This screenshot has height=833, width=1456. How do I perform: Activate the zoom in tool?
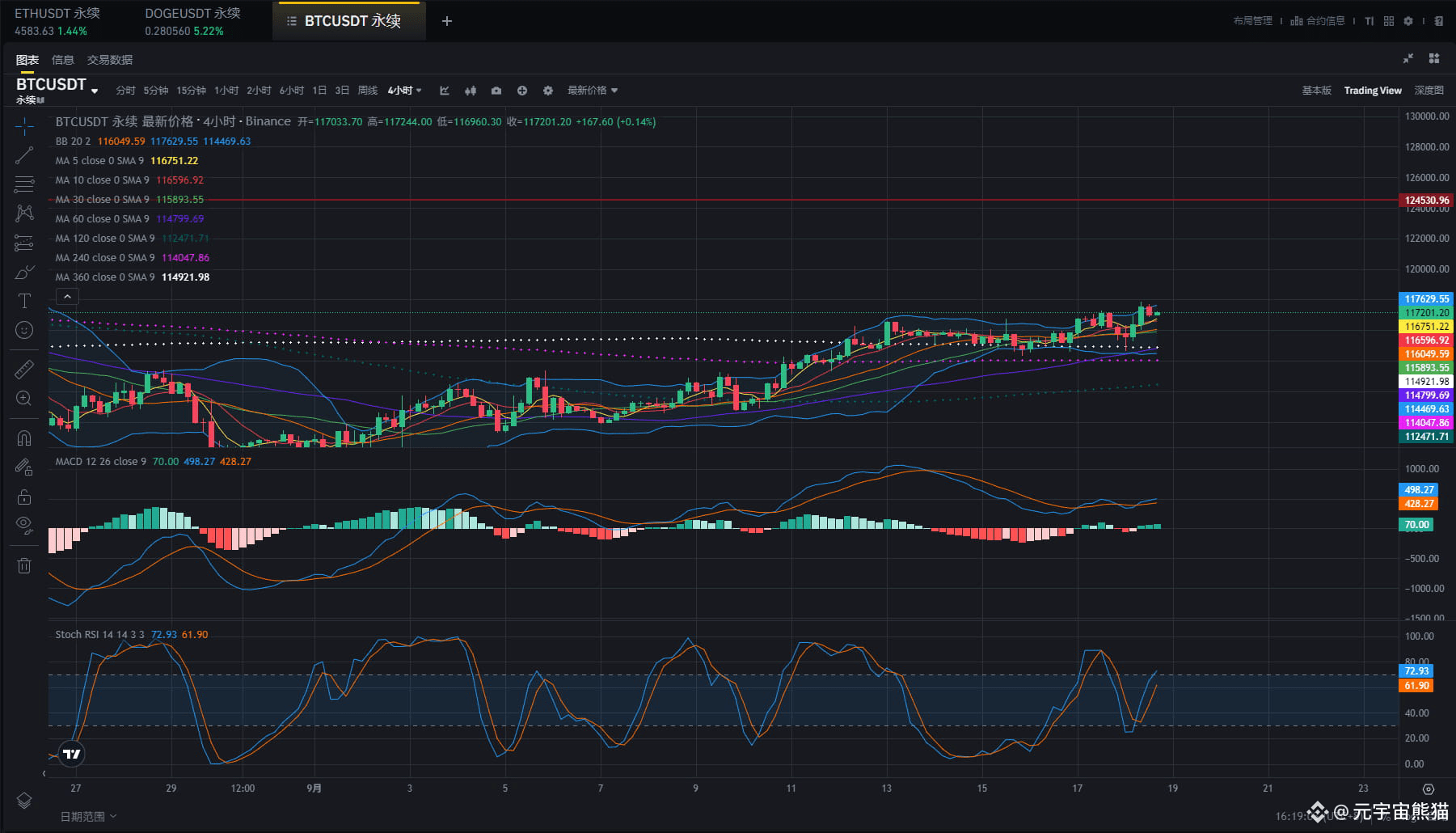point(24,399)
